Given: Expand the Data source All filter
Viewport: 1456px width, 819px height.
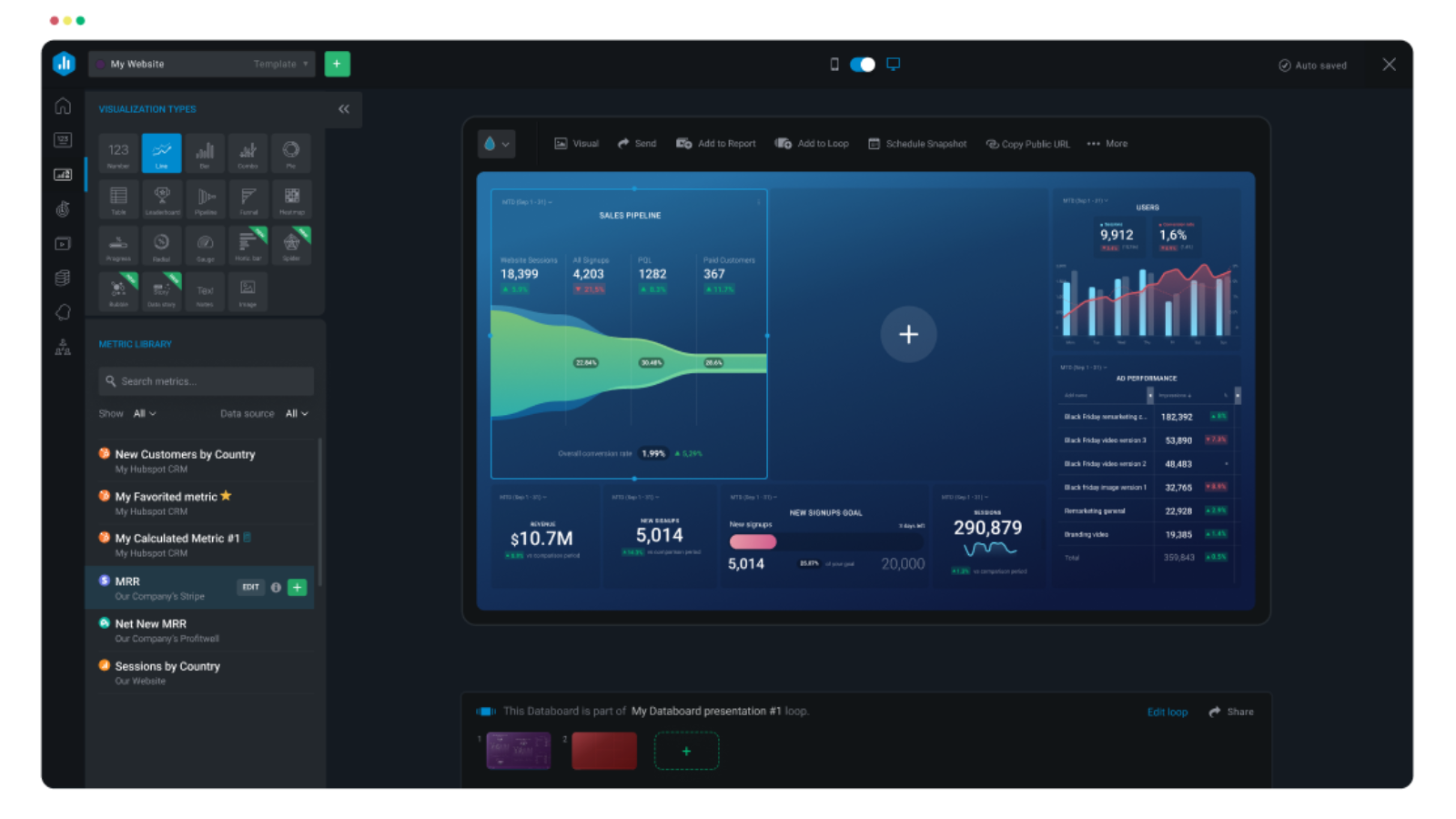Looking at the screenshot, I should (x=297, y=414).
